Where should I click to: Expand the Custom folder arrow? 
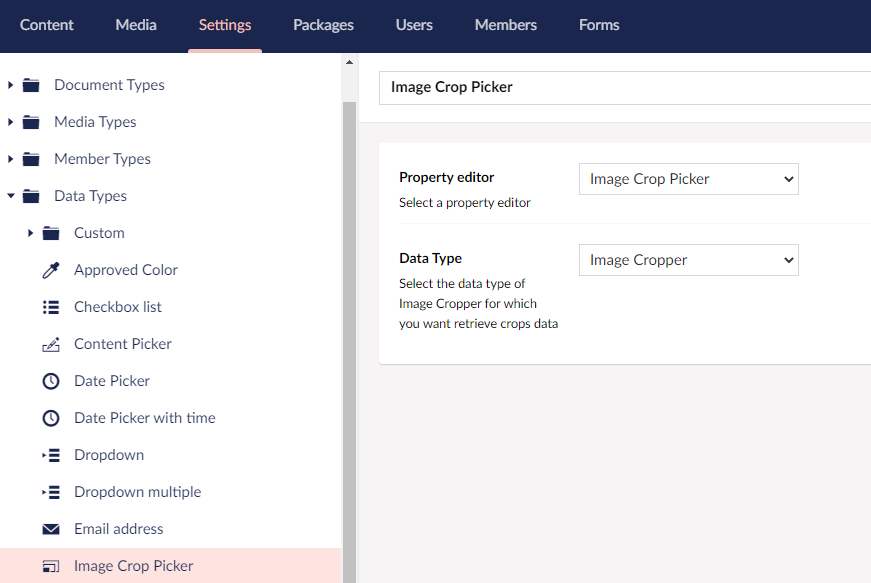31,233
